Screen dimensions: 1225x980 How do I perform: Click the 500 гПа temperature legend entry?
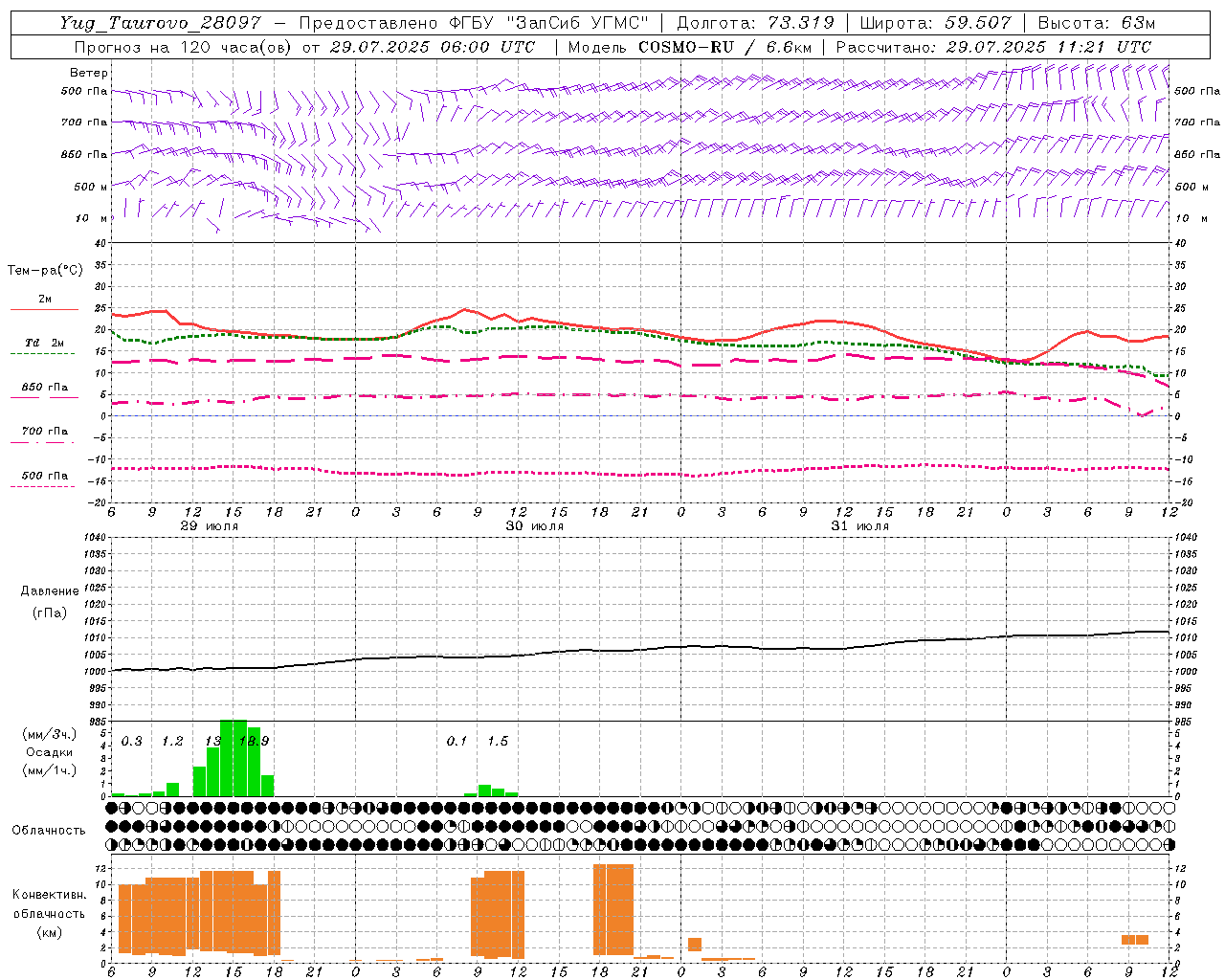point(45,476)
